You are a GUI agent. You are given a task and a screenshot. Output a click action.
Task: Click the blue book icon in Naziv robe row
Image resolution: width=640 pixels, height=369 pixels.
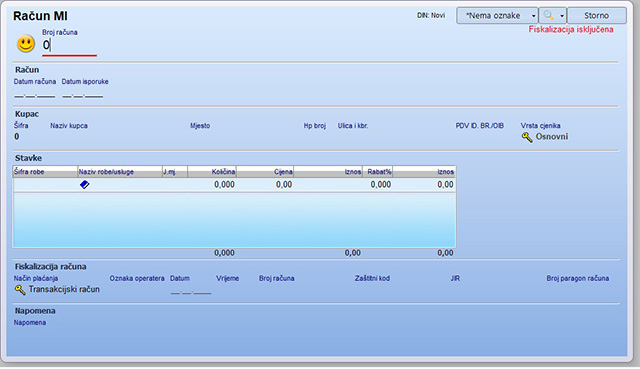(x=84, y=185)
